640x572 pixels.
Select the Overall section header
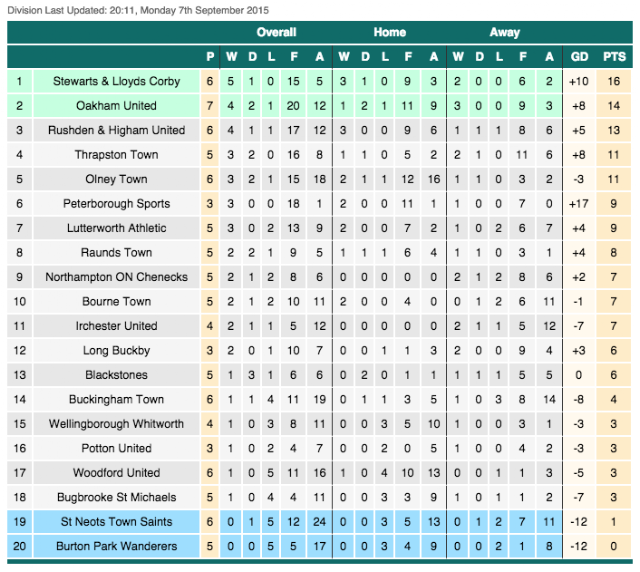tap(276, 32)
